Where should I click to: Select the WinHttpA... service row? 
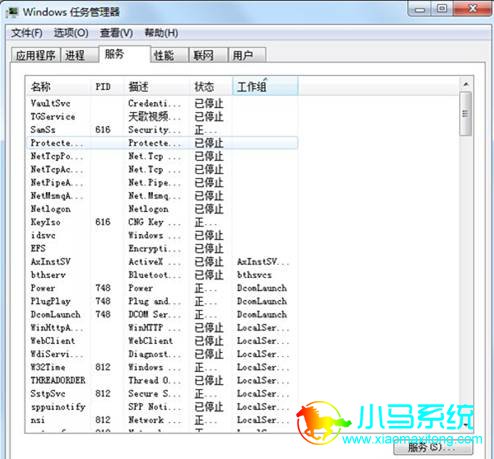click(162, 328)
